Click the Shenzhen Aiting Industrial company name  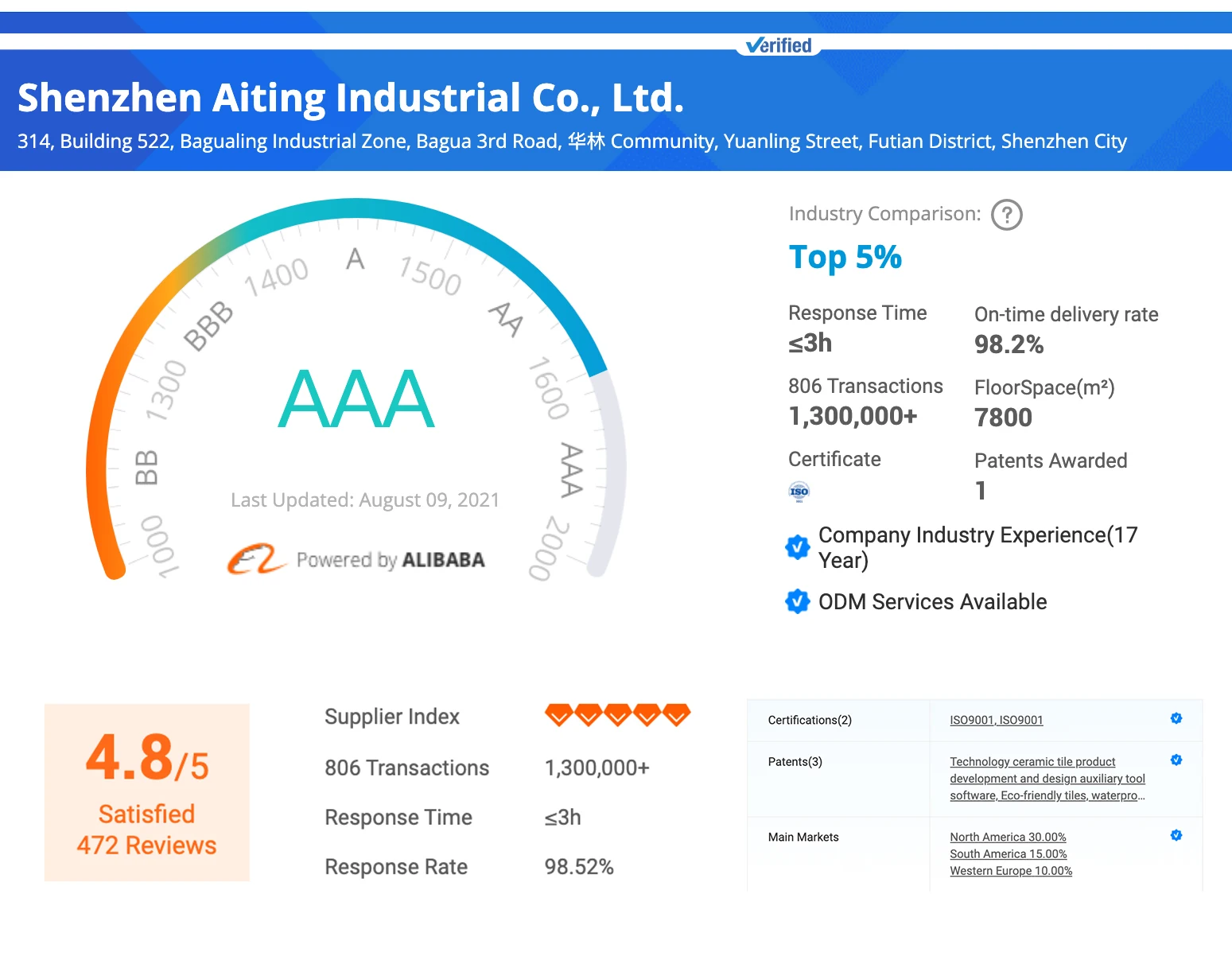(x=351, y=98)
